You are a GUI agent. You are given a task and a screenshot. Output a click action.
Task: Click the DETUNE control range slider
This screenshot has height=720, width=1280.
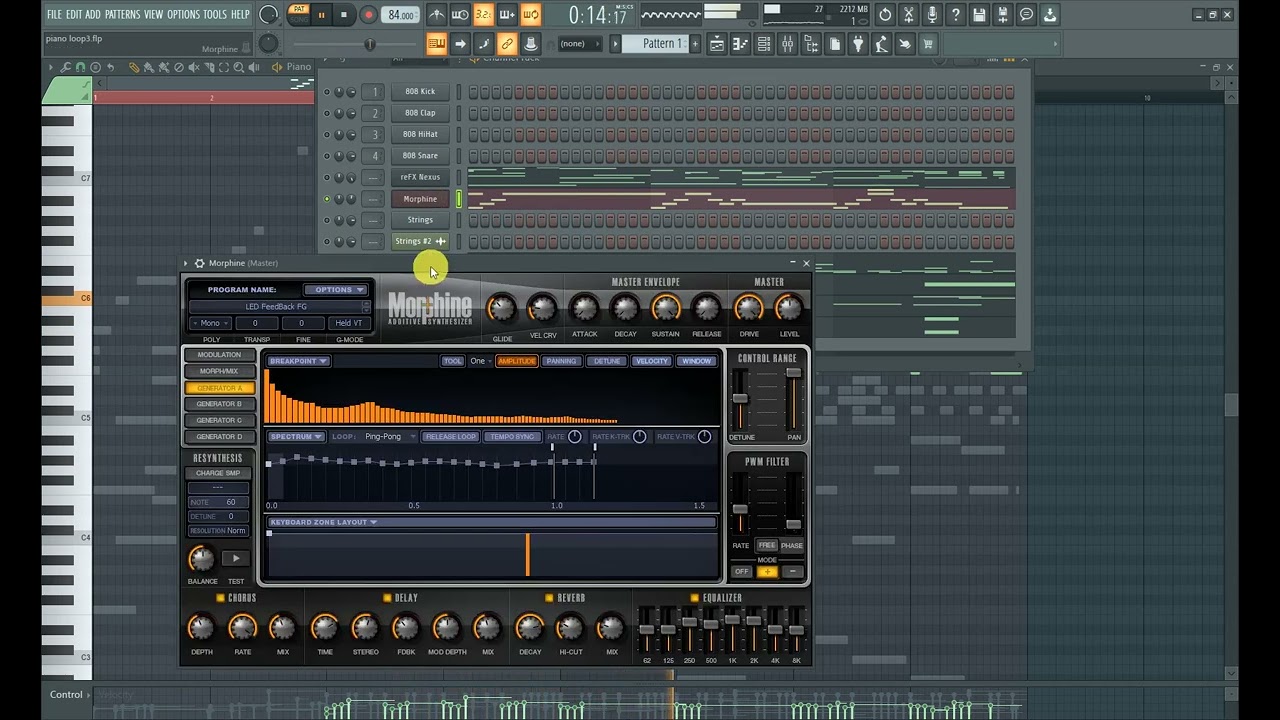741,398
